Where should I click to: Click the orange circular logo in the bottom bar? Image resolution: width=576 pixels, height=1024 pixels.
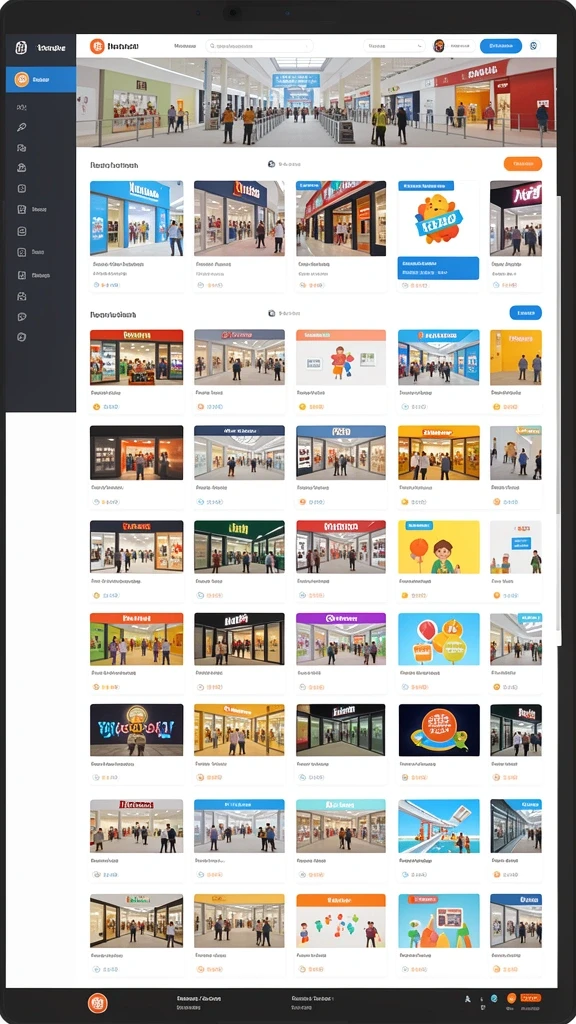point(97,1003)
